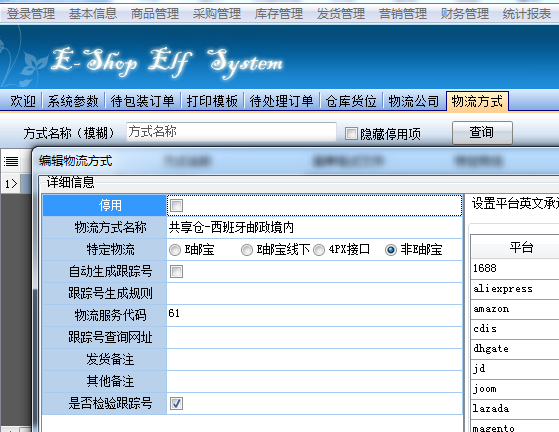
Task: Enable 自动生成跟踪号 checkbox
Action: point(176,272)
